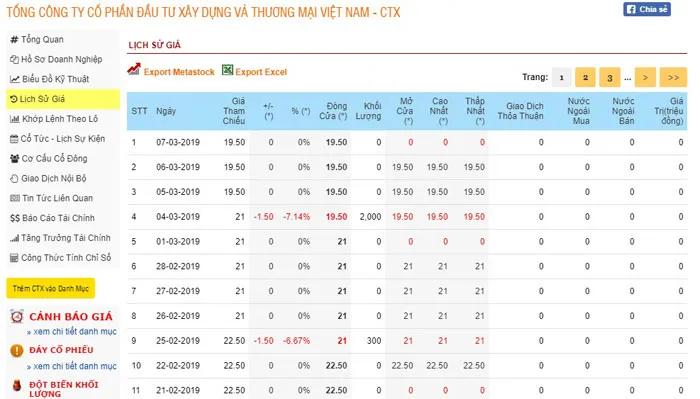Click the Export Excel spreadsheet icon
The height and width of the screenshot is (399, 700).
(228, 70)
